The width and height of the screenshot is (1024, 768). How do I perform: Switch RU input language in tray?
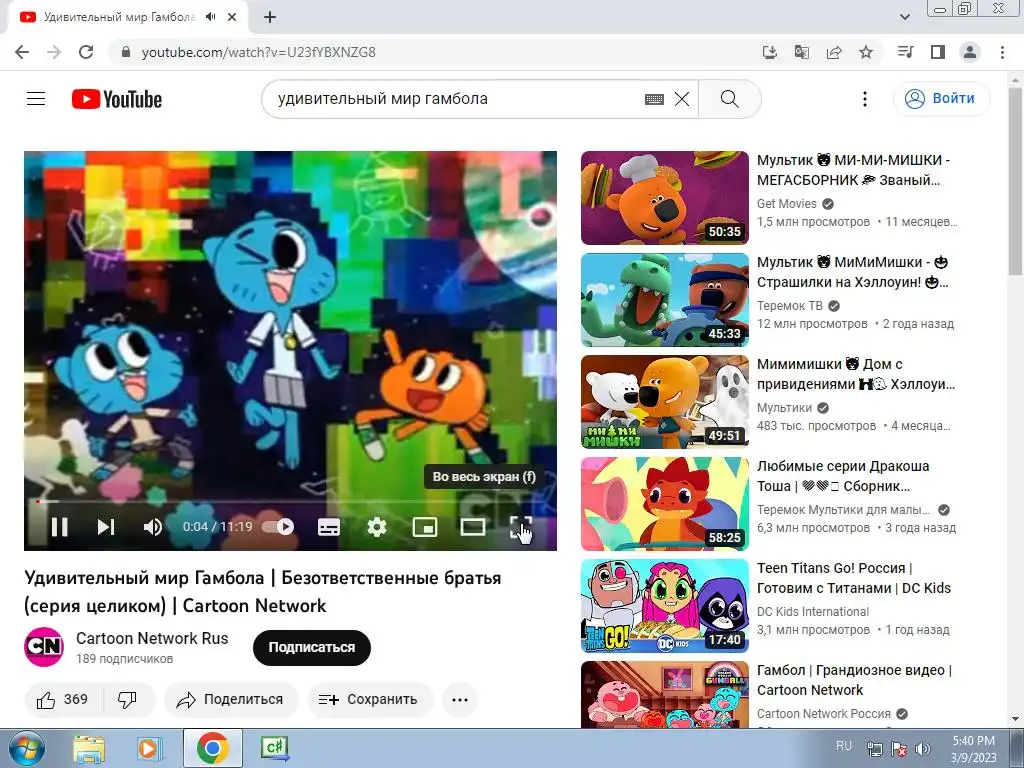(844, 746)
